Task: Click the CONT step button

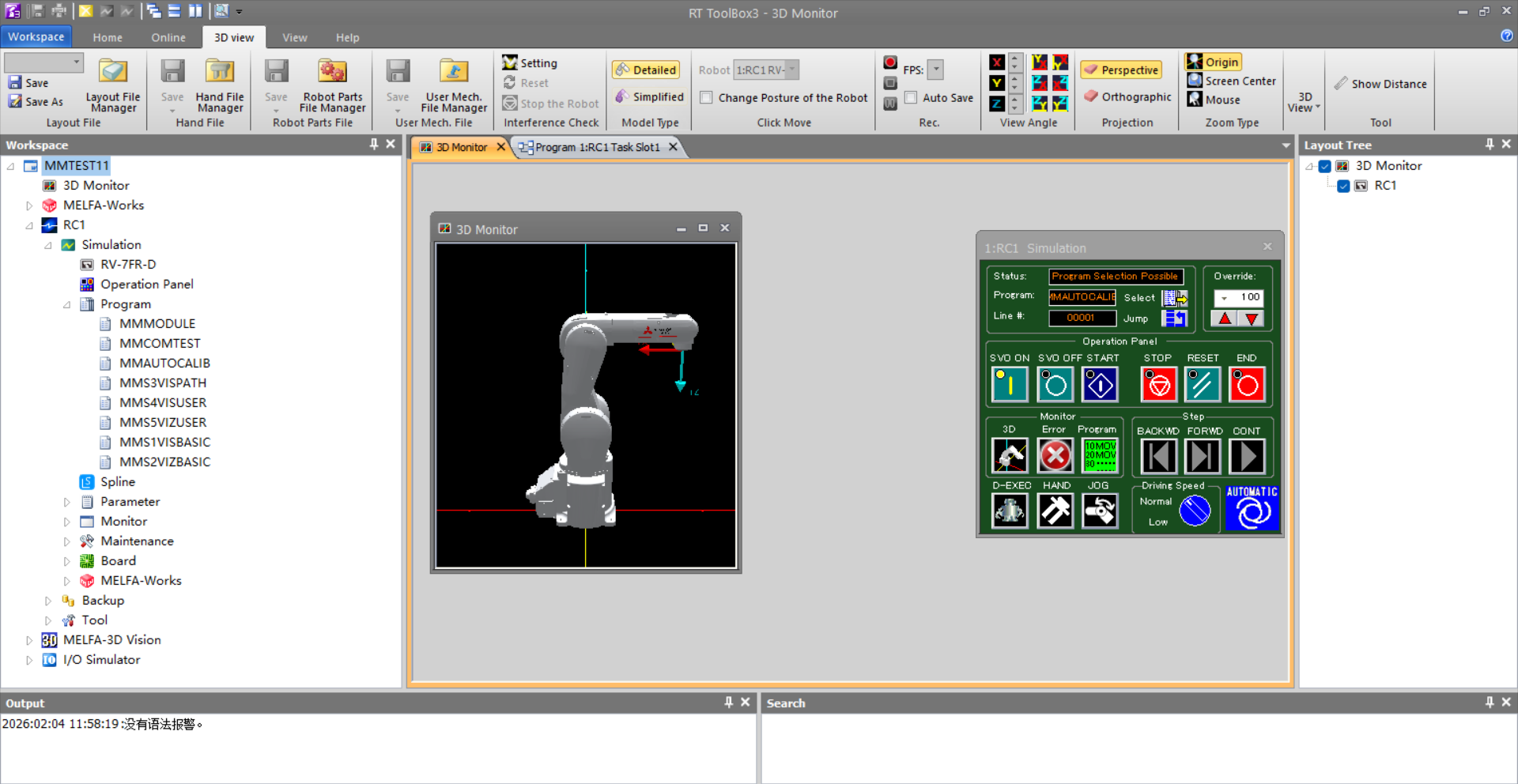Action: click(1247, 456)
